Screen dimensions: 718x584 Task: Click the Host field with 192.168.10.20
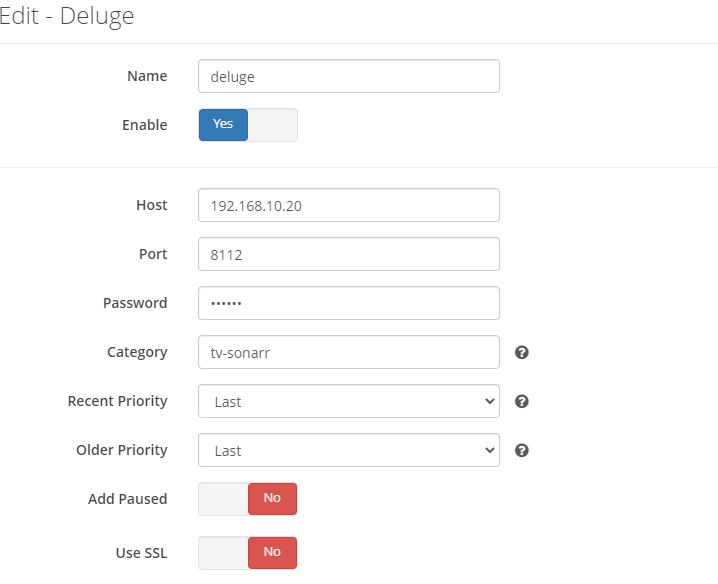pos(348,205)
